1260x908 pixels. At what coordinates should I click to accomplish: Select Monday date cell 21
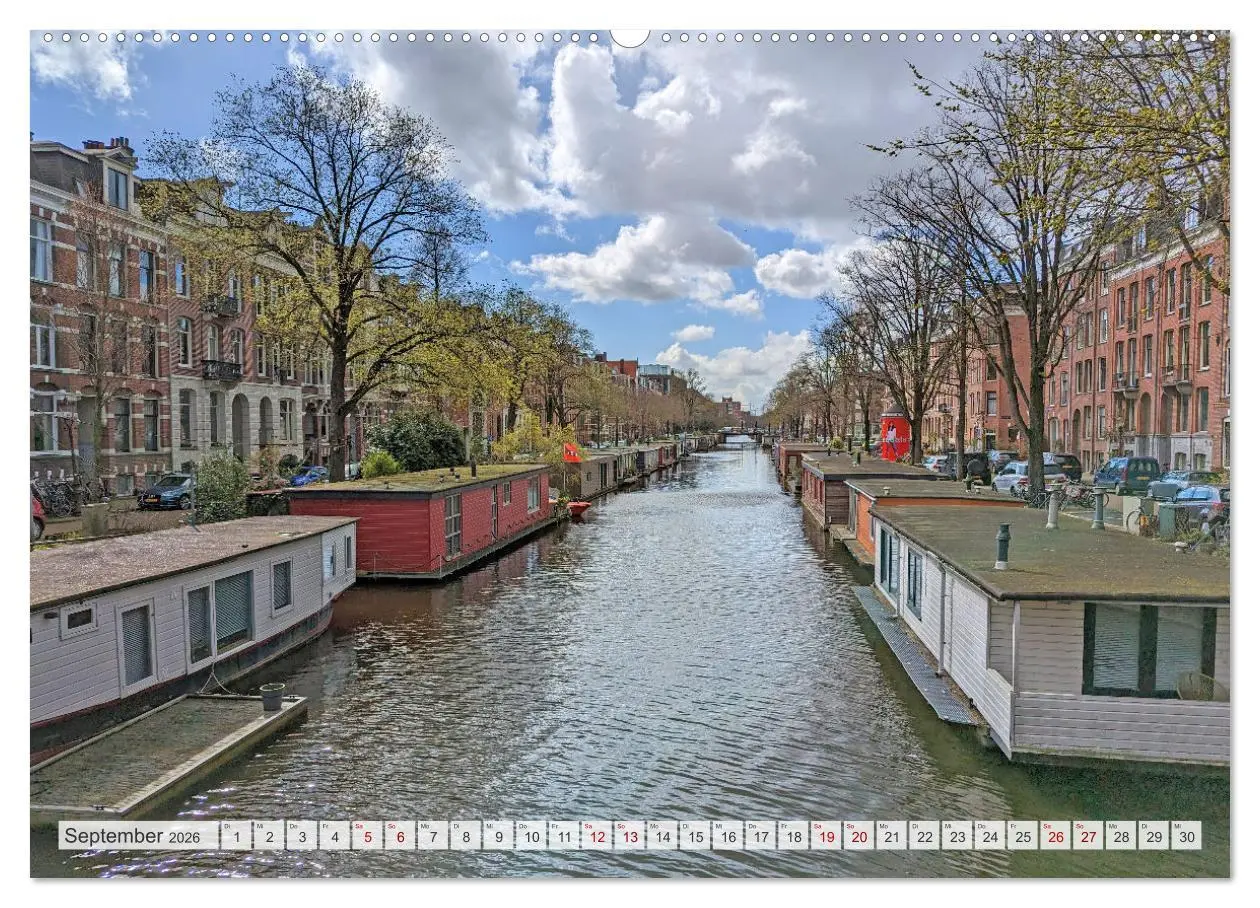point(891,836)
